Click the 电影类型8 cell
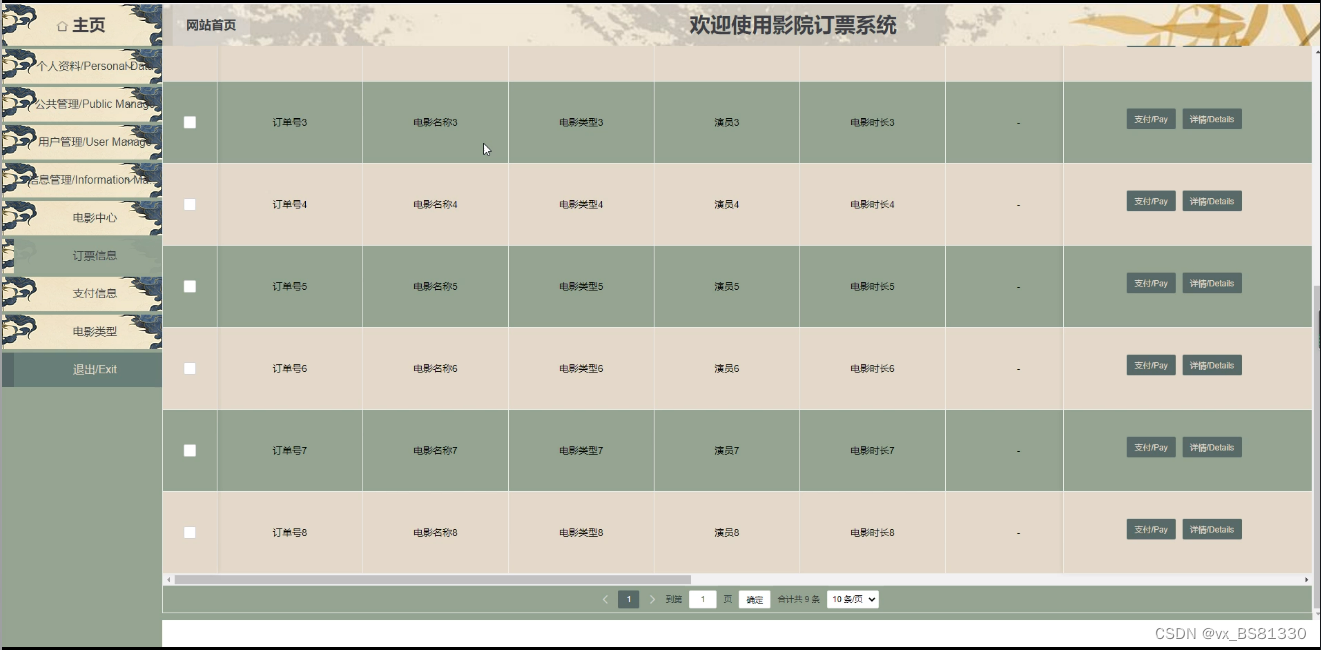The image size is (1321, 650). pyautogui.click(x=581, y=532)
